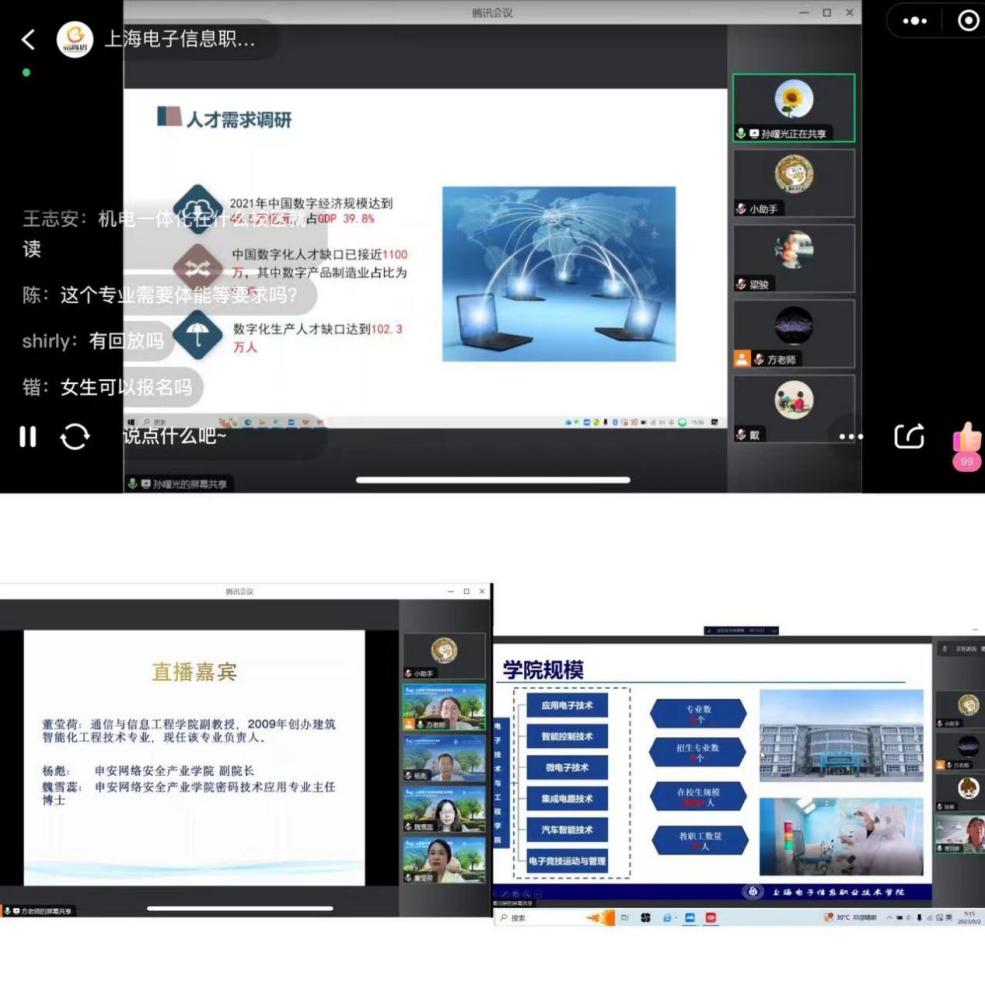Open channel page "上海电子信息职..."
This screenshot has height=985, width=985.
tap(180, 39)
